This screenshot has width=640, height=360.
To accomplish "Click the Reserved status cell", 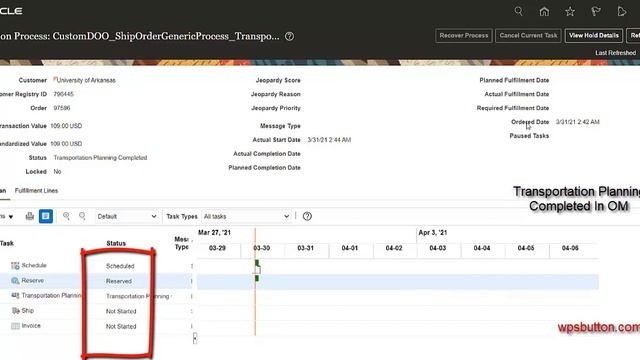I will tap(119, 281).
